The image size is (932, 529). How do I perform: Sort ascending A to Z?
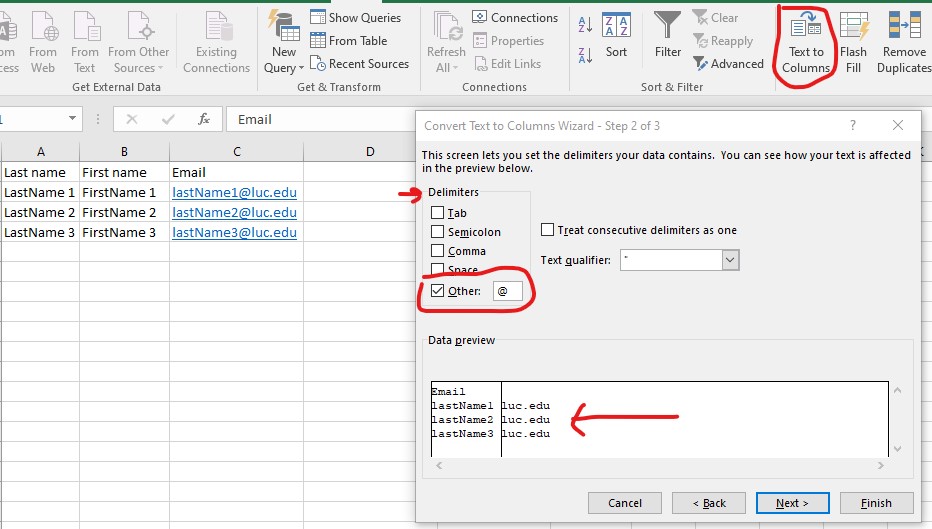tap(586, 25)
